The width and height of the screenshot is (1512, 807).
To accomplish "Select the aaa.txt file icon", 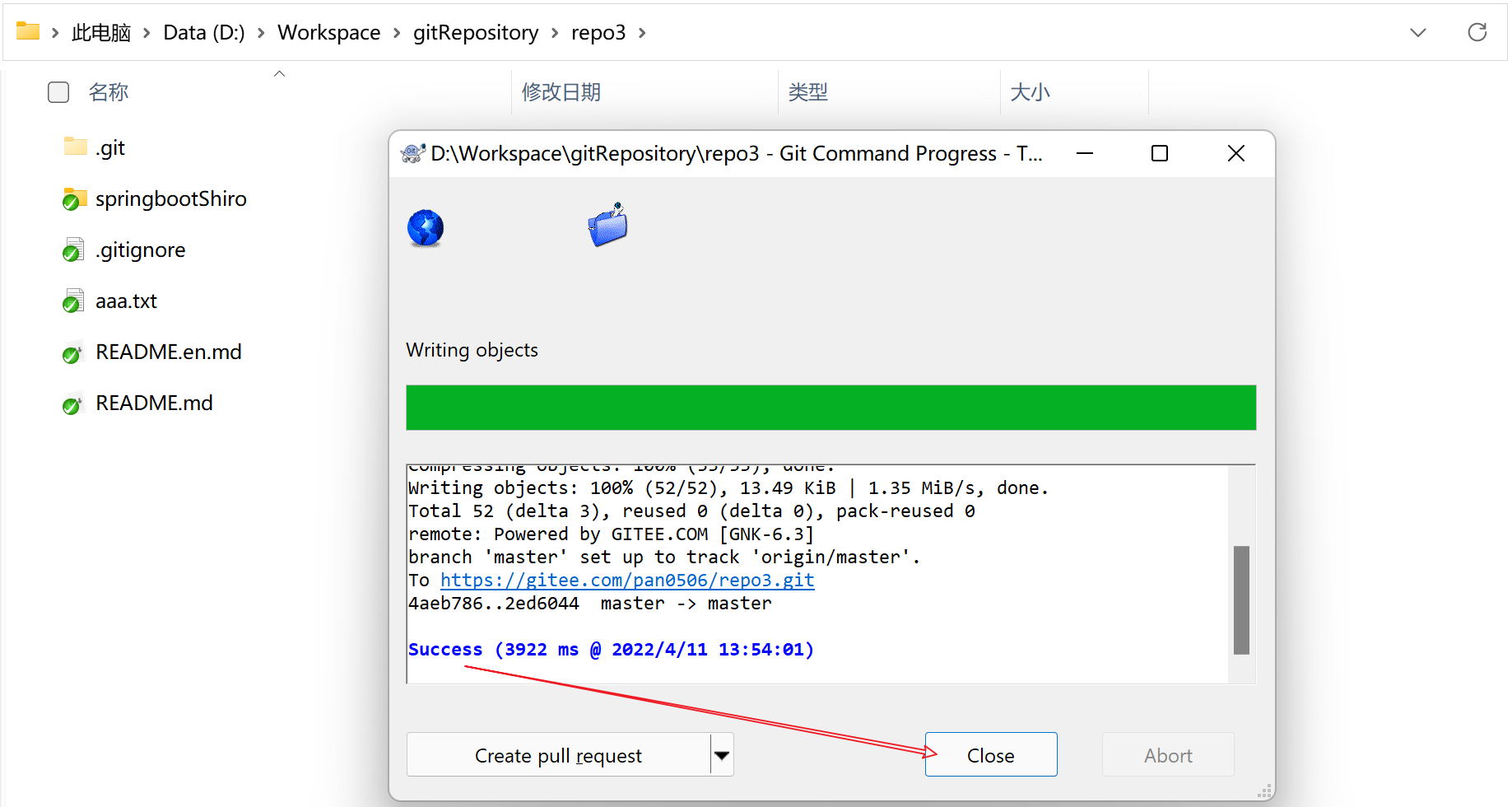I will click(73, 301).
